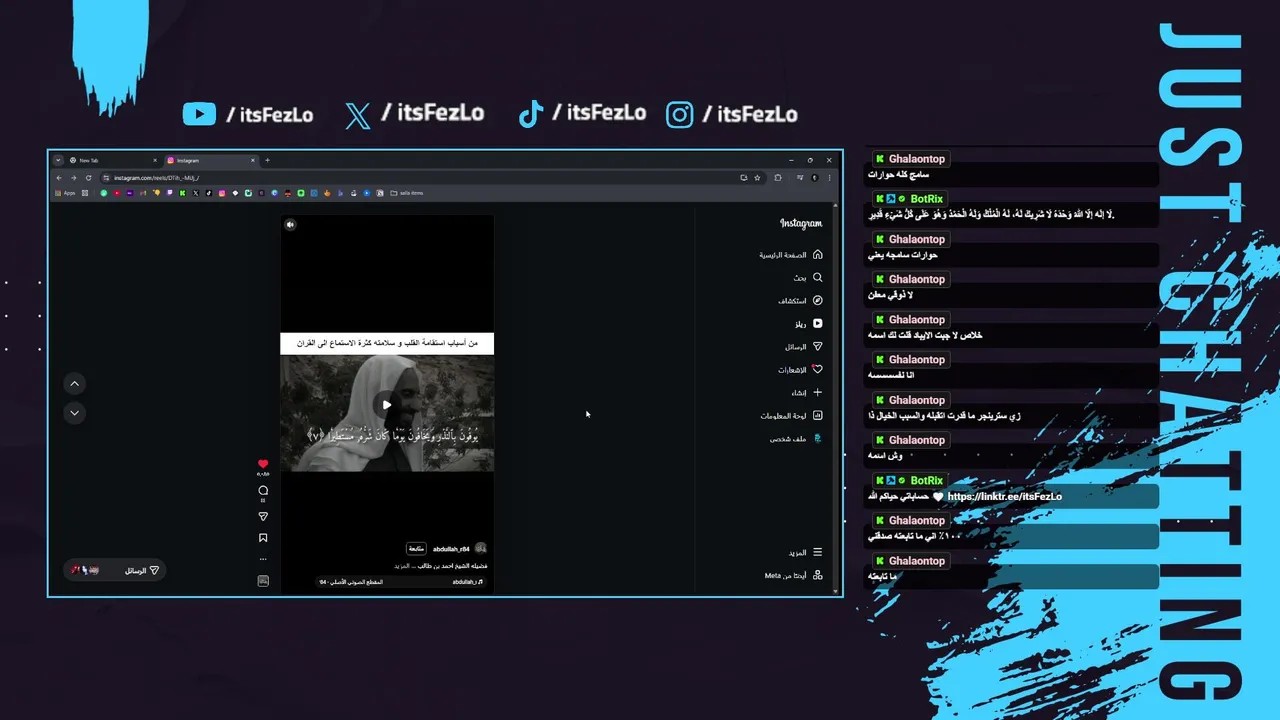
Task: Open the Dashboard chart icon in sidebar
Action: coord(817,416)
